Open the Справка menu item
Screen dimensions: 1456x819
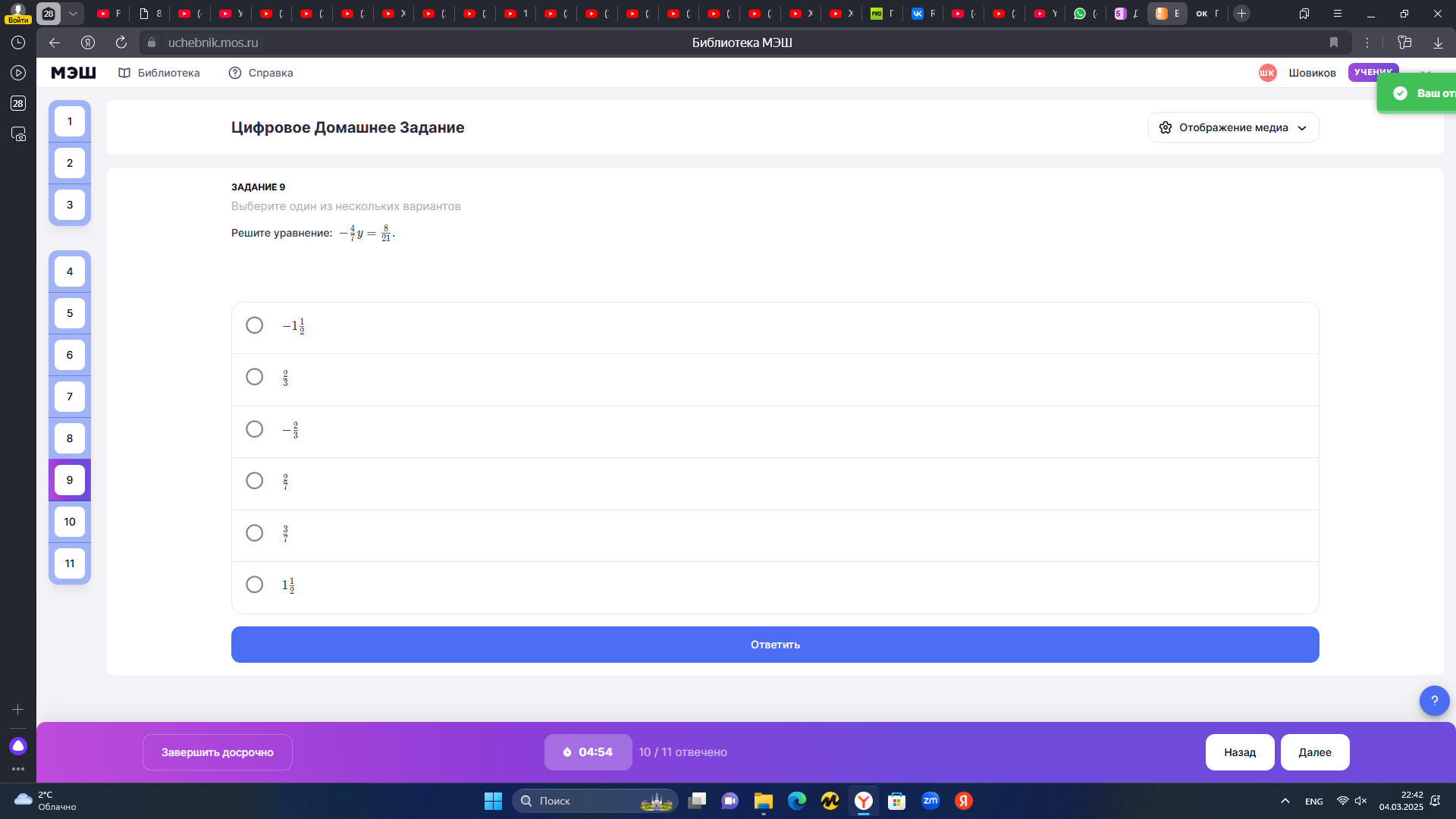(261, 73)
